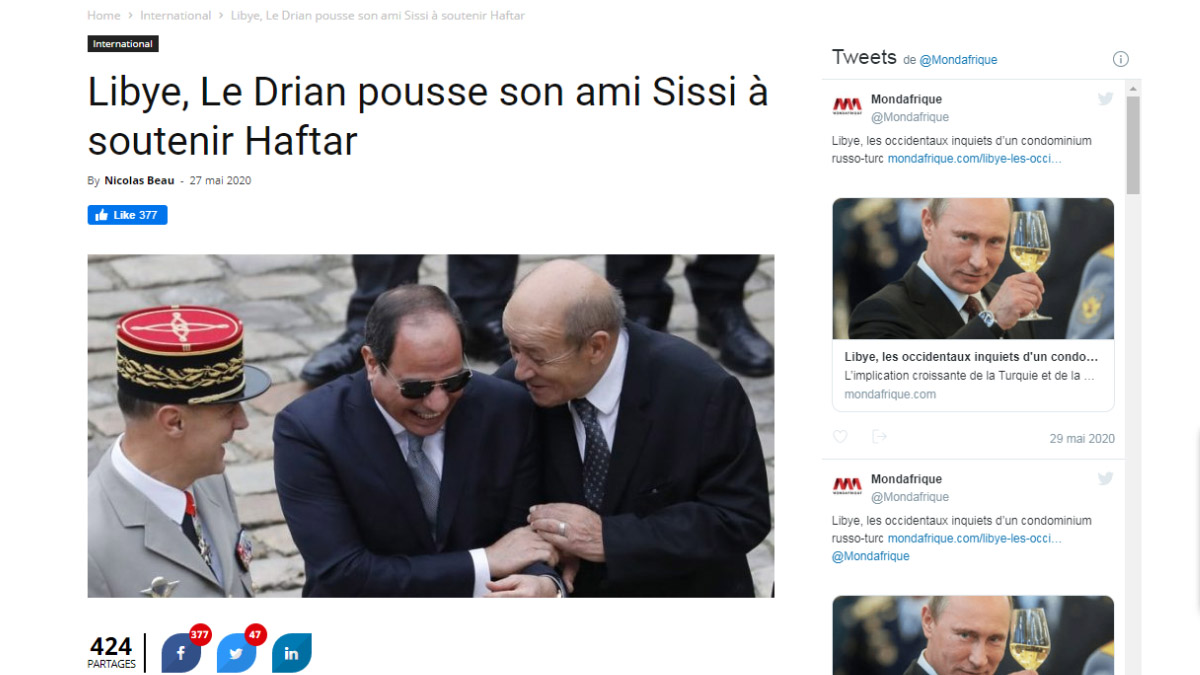Click Facebook Like 377 button

click(127, 215)
